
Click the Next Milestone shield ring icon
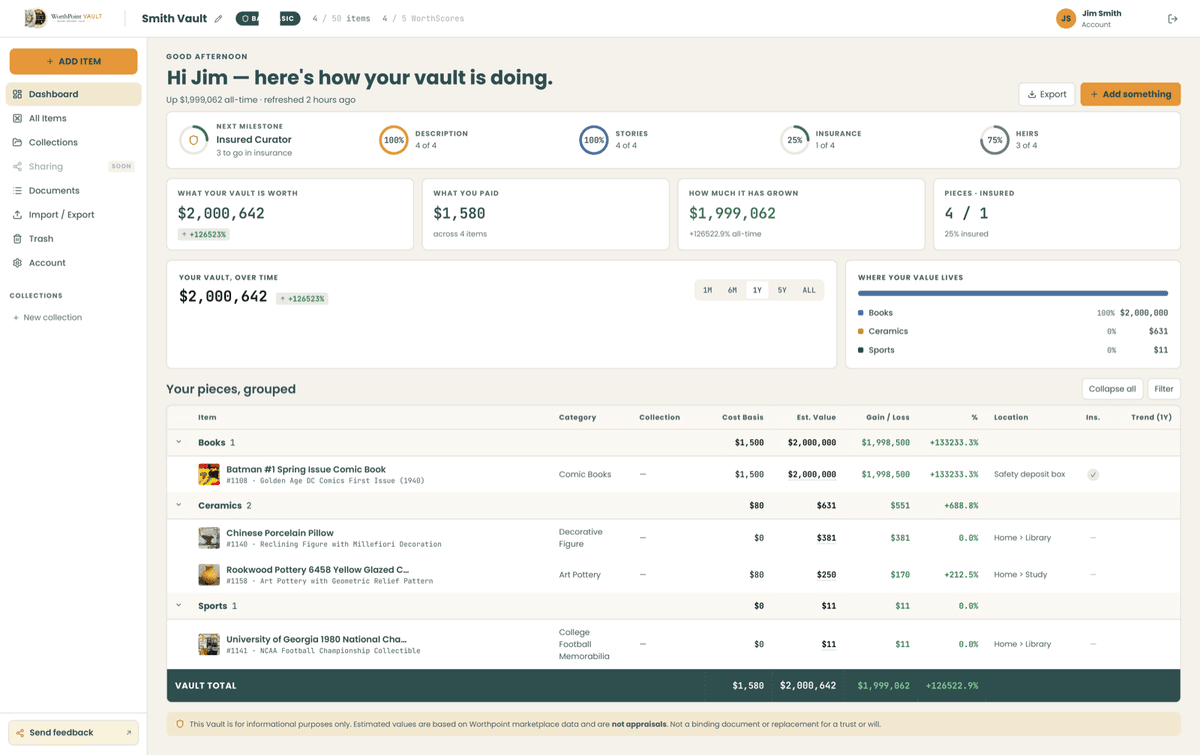[x=194, y=141]
